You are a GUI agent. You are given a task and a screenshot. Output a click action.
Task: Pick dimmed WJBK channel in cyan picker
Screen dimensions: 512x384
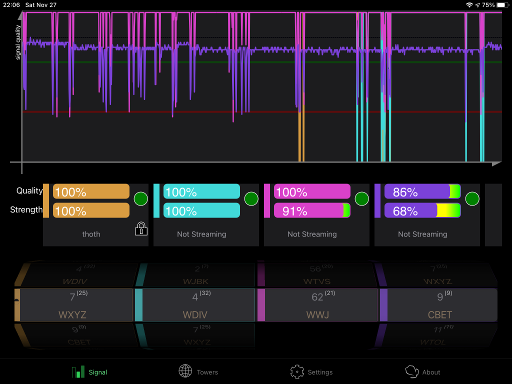pos(195,275)
